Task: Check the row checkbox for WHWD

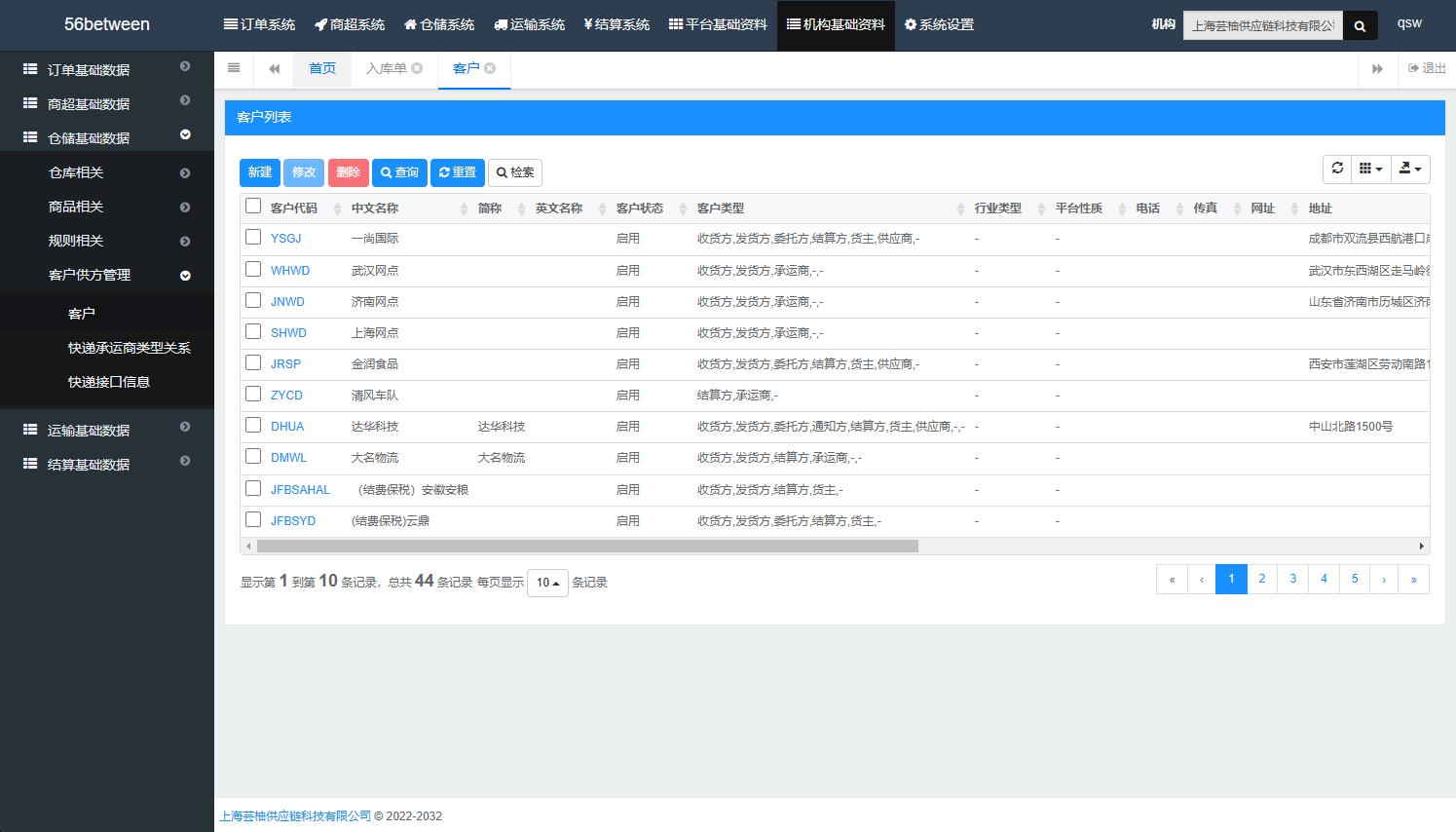Action: coord(253,269)
